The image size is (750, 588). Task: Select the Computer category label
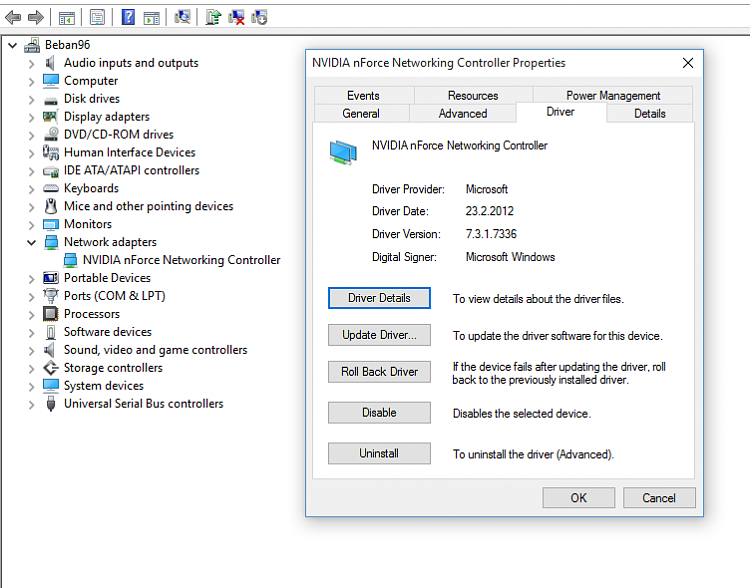click(91, 81)
